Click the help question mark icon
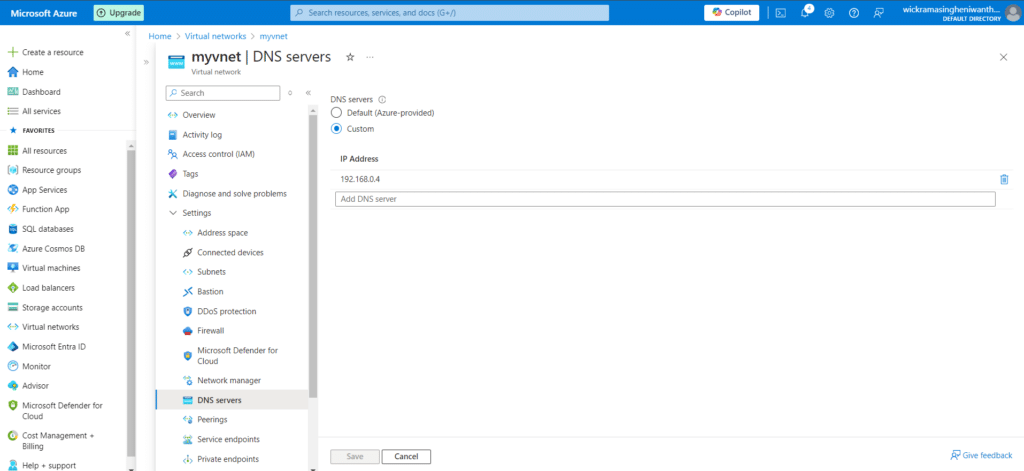1024x471 pixels. click(853, 13)
